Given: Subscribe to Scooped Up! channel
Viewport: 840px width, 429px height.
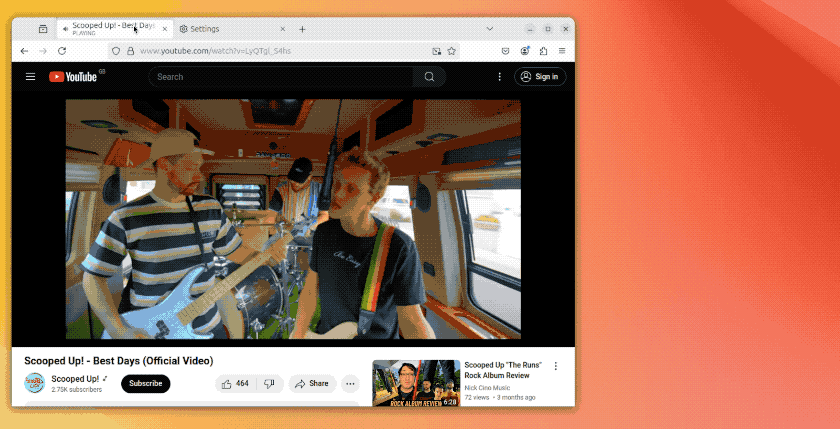Looking at the screenshot, I should point(146,383).
